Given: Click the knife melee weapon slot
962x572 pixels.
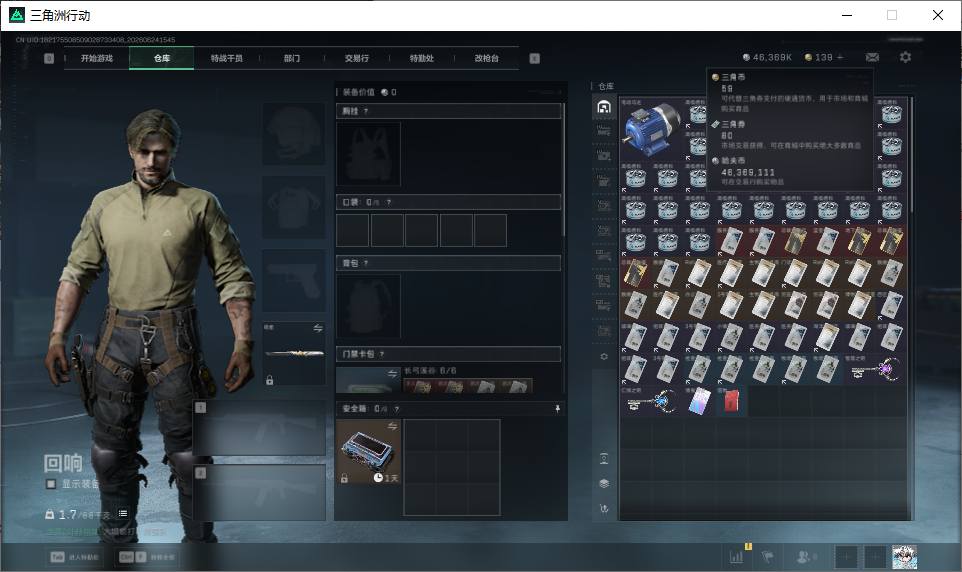Looking at the screenshot, I should point(294,354).
